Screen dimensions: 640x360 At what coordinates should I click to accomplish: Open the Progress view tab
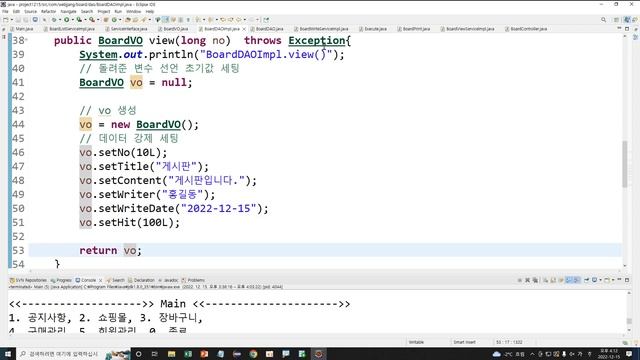[x=61, y=280]
